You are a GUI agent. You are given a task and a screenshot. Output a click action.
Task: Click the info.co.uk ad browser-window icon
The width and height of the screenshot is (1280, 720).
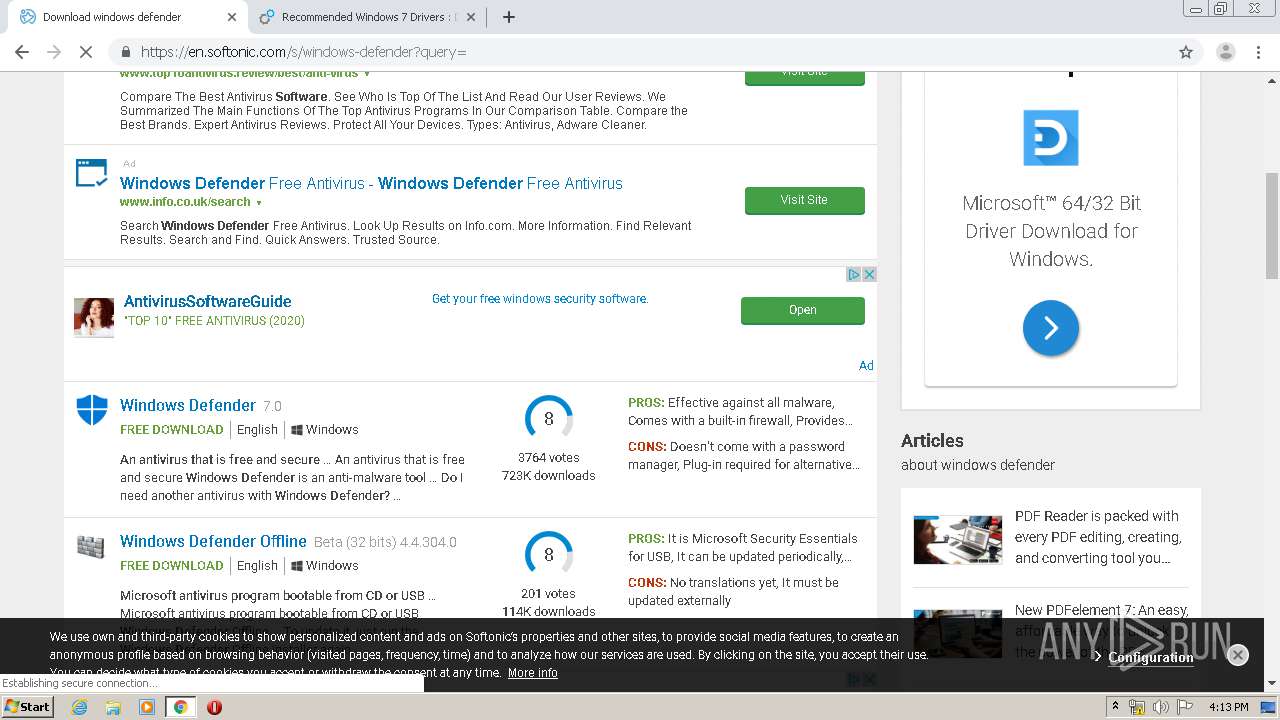click(x=91, y=172)
